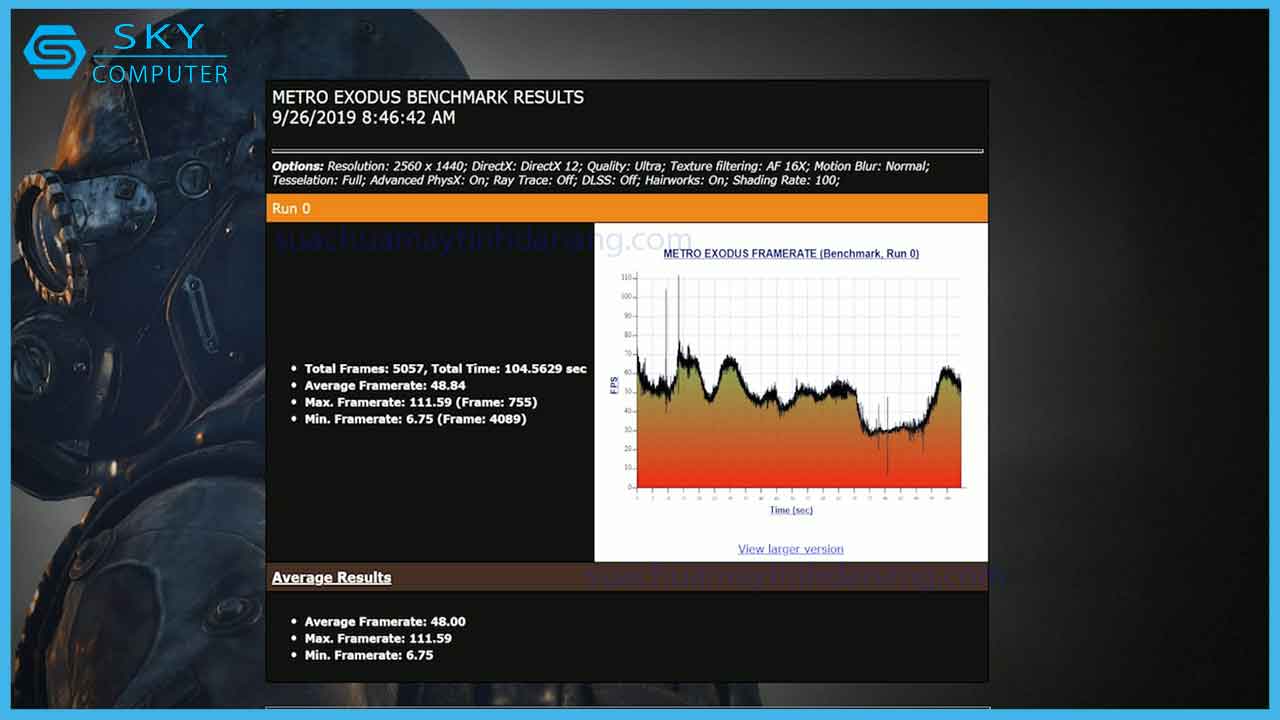Click the 'FPS' axis label on chart
1280x720 pixels.
(x=614, y=386)
